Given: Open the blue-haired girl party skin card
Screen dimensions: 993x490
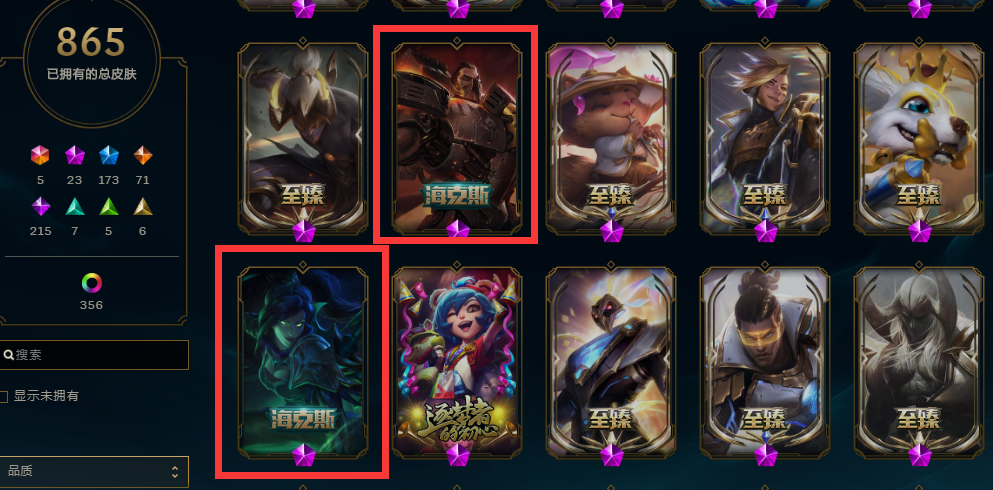Looking at the screenshot, I should pyautogui.click(x=457, y=361).
